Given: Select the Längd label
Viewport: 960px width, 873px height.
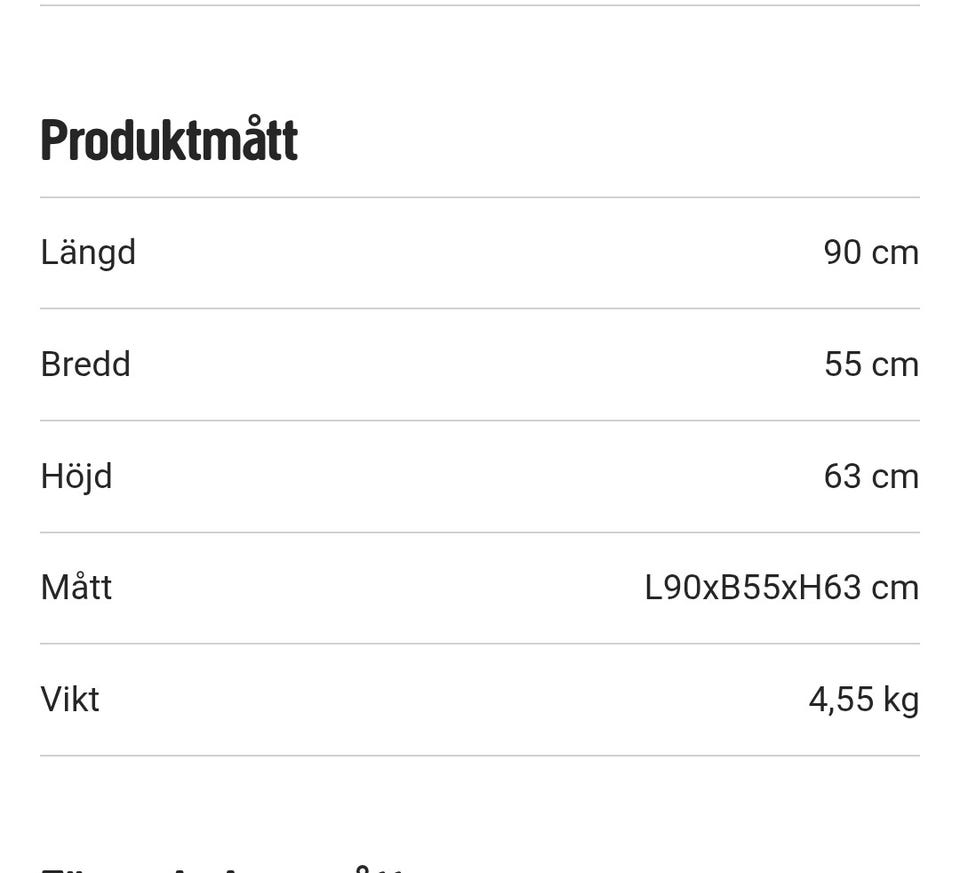Looking at the screenshot, I should 88,253.
